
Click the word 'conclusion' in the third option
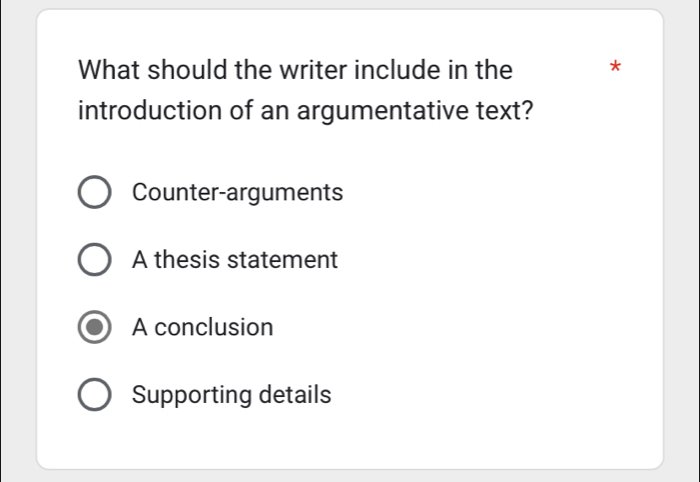(214, 327)
